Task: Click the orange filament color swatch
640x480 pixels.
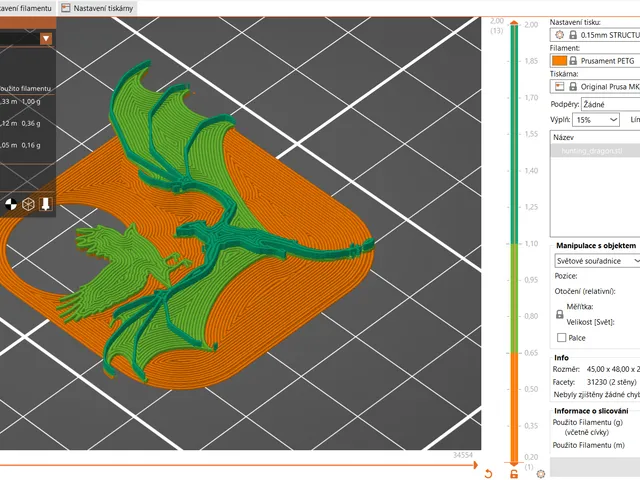Action: point(559,61)
